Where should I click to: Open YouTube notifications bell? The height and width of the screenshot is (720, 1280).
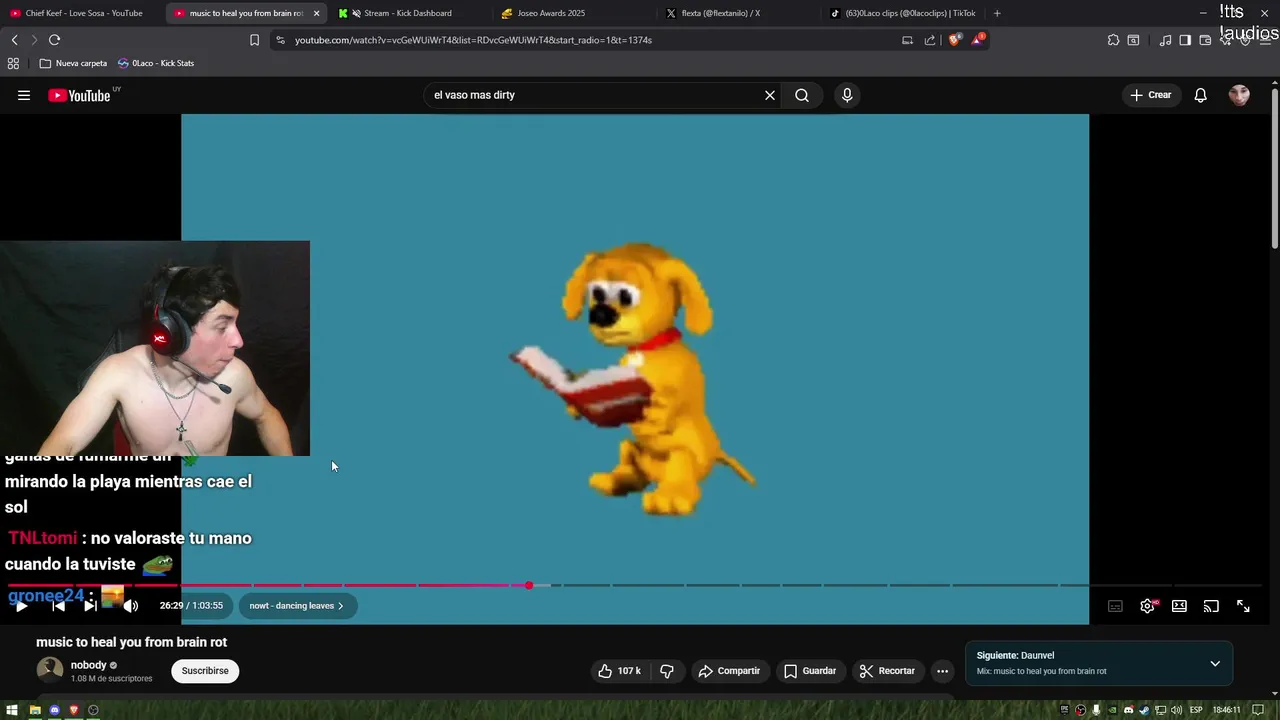pos(1201,95)
